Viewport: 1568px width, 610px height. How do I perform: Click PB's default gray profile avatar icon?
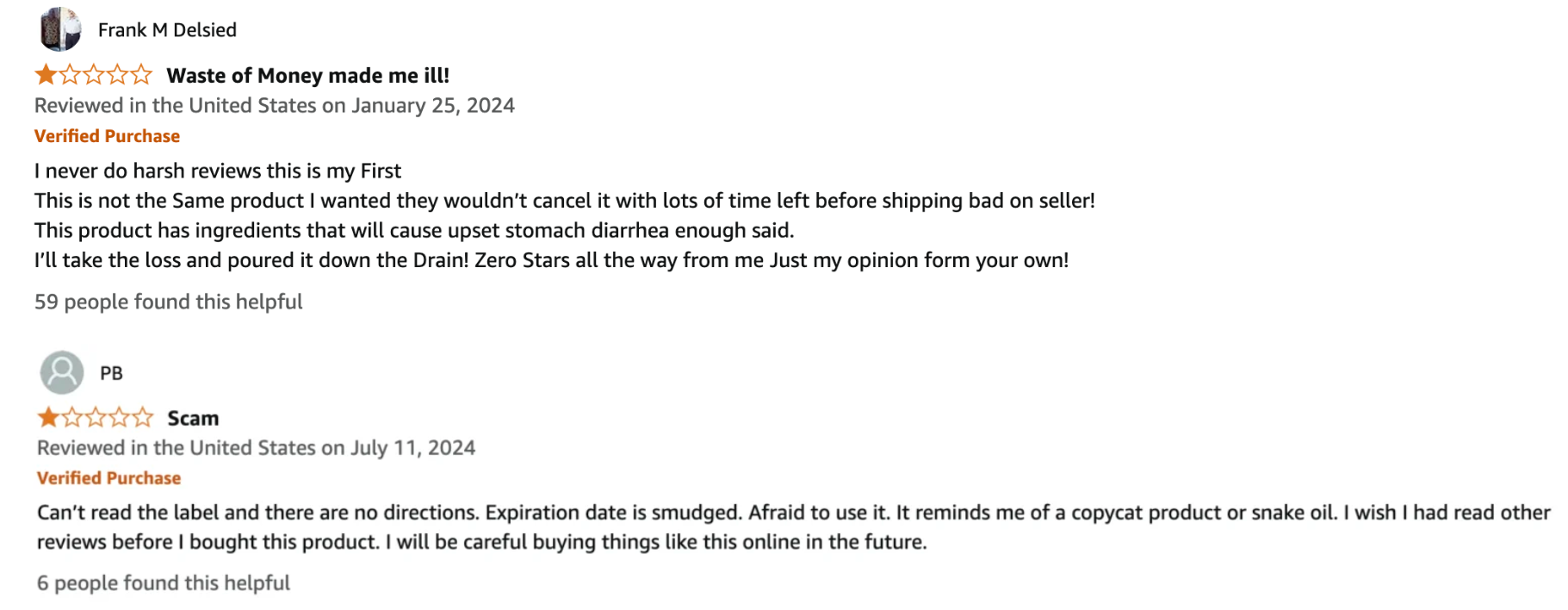62,372
